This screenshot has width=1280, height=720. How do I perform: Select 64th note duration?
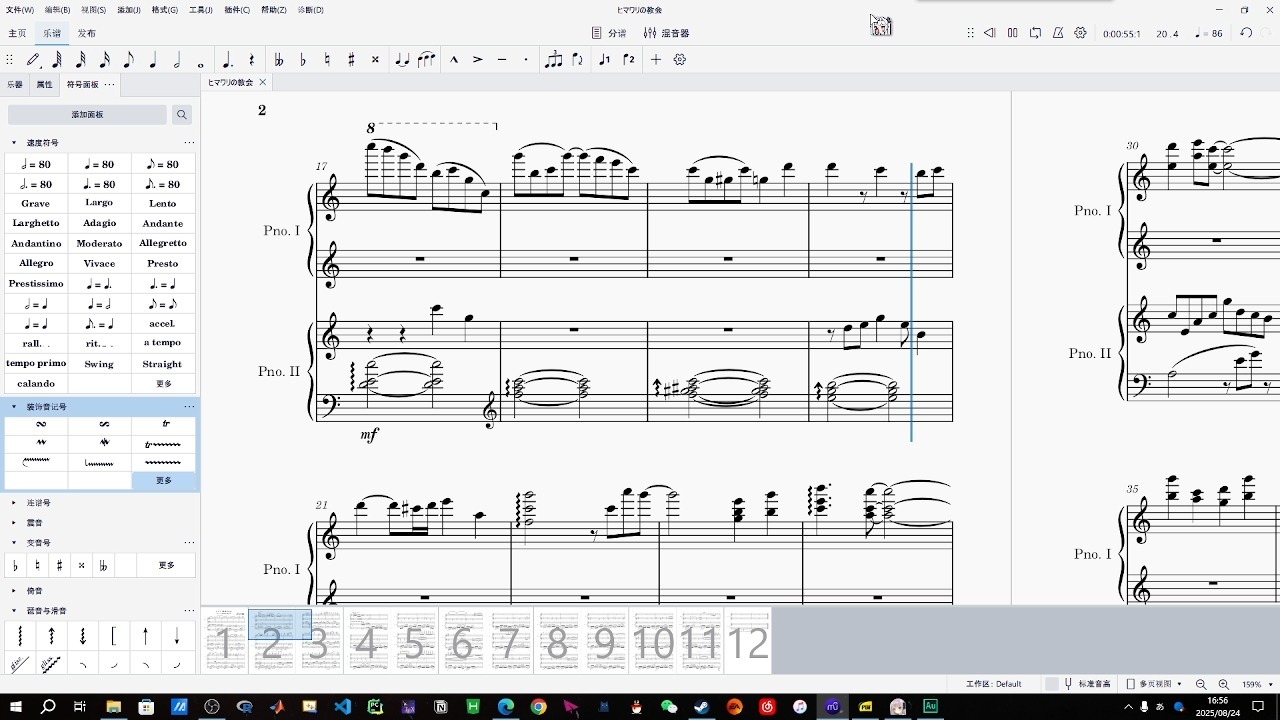pos(57,60)
